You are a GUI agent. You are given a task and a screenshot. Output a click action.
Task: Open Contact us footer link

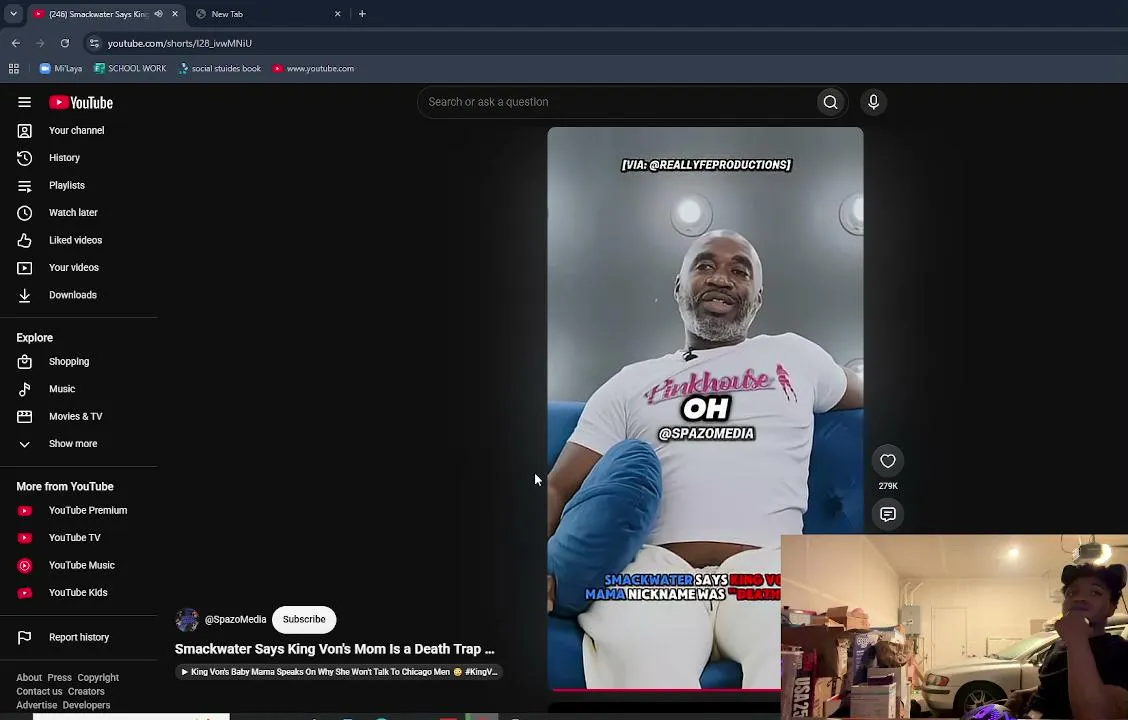point(40,691)
